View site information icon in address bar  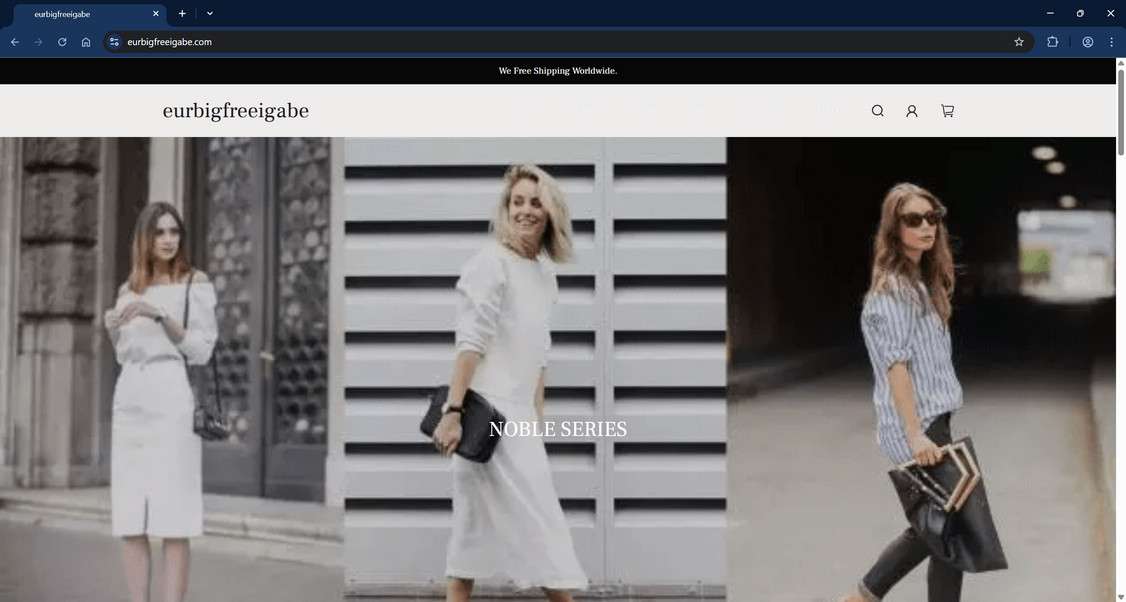[114, 42]
